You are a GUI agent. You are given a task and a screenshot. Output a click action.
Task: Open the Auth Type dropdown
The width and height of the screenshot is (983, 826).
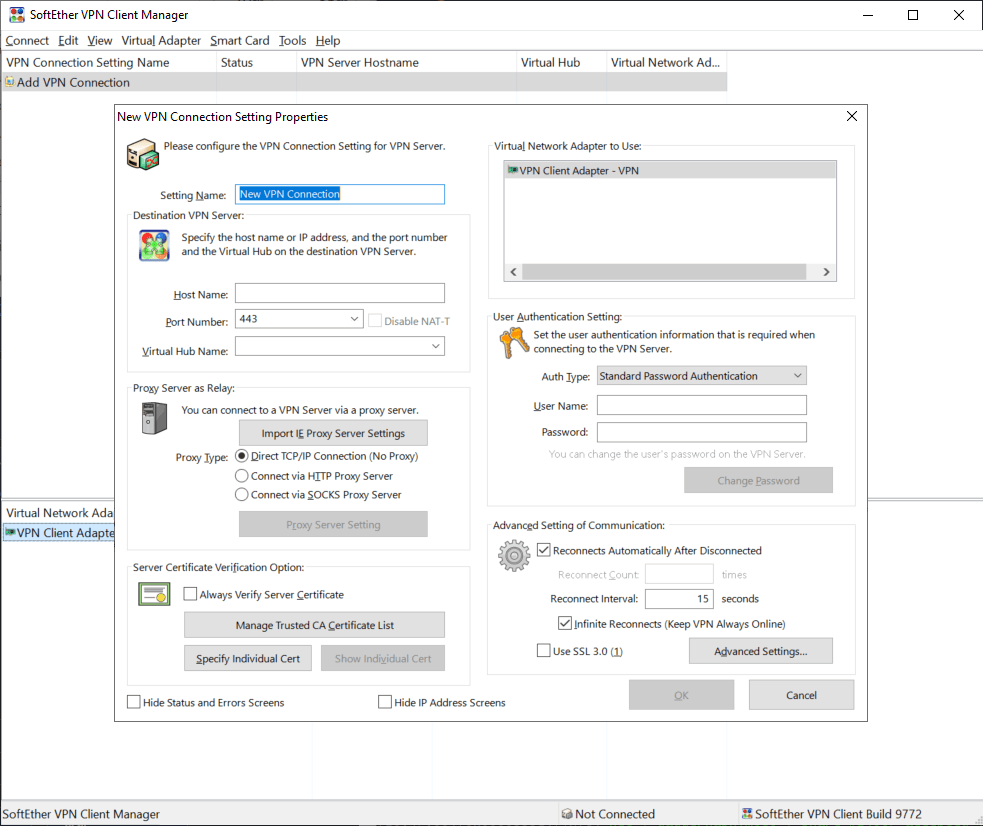pos(702,375)
